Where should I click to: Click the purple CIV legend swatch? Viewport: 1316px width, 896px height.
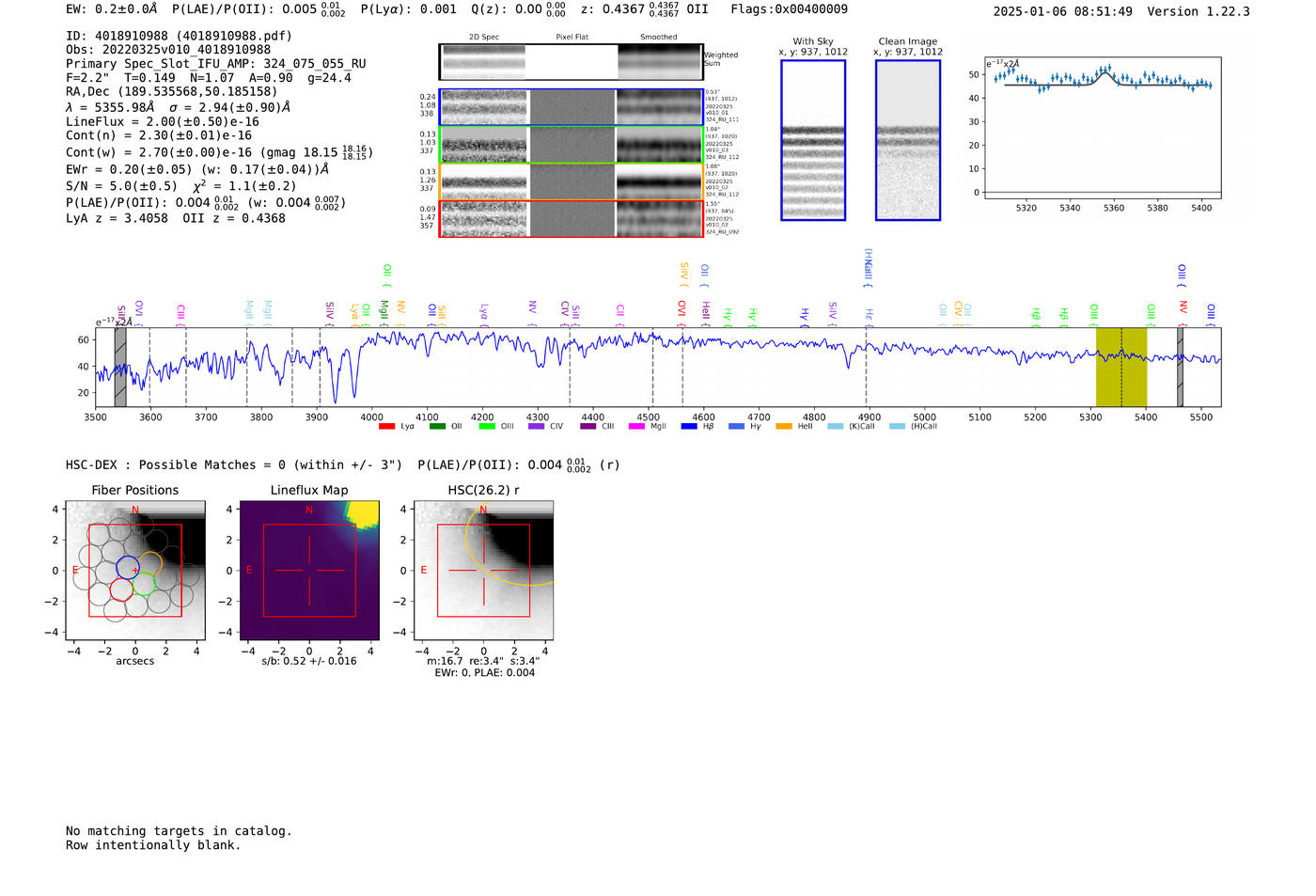(x=537, y=427)
